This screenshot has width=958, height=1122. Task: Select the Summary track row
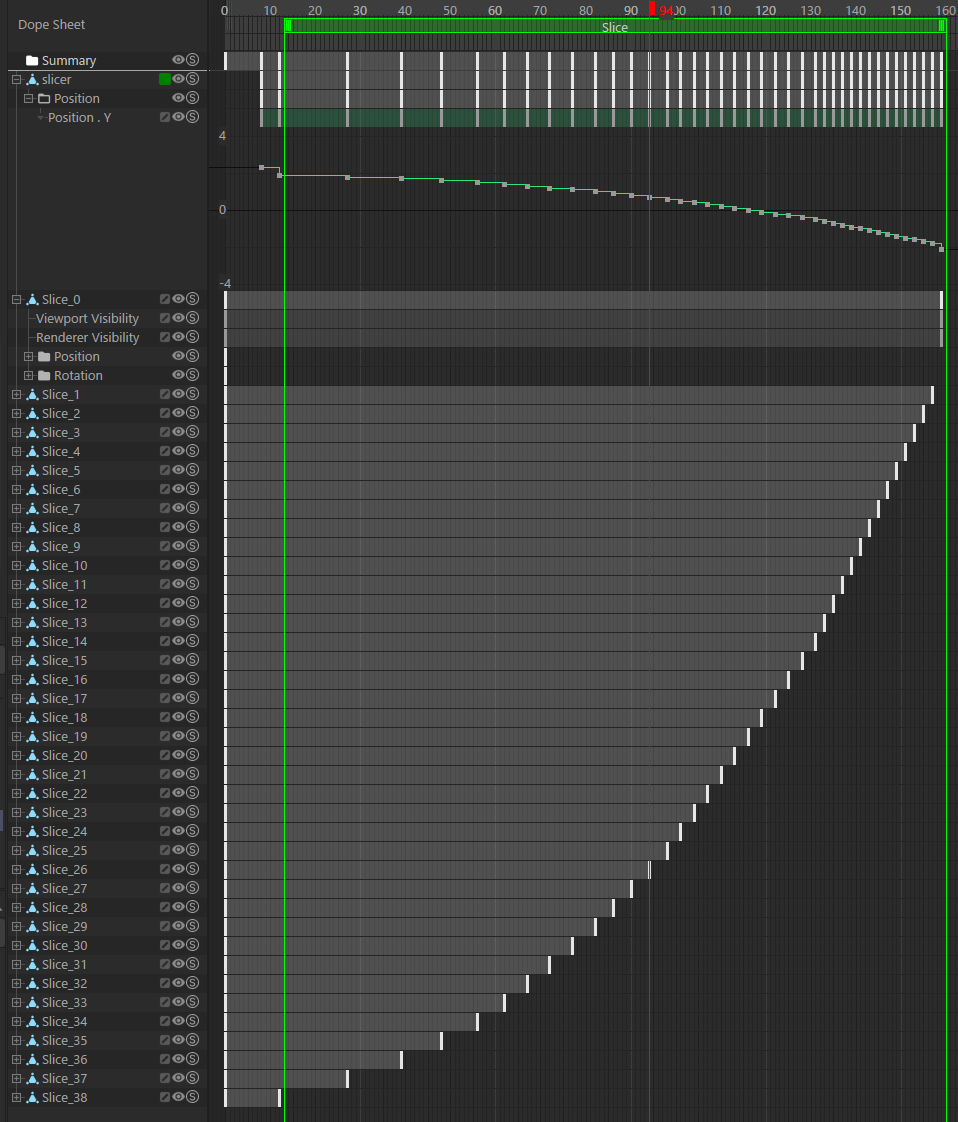pos(107,60)
